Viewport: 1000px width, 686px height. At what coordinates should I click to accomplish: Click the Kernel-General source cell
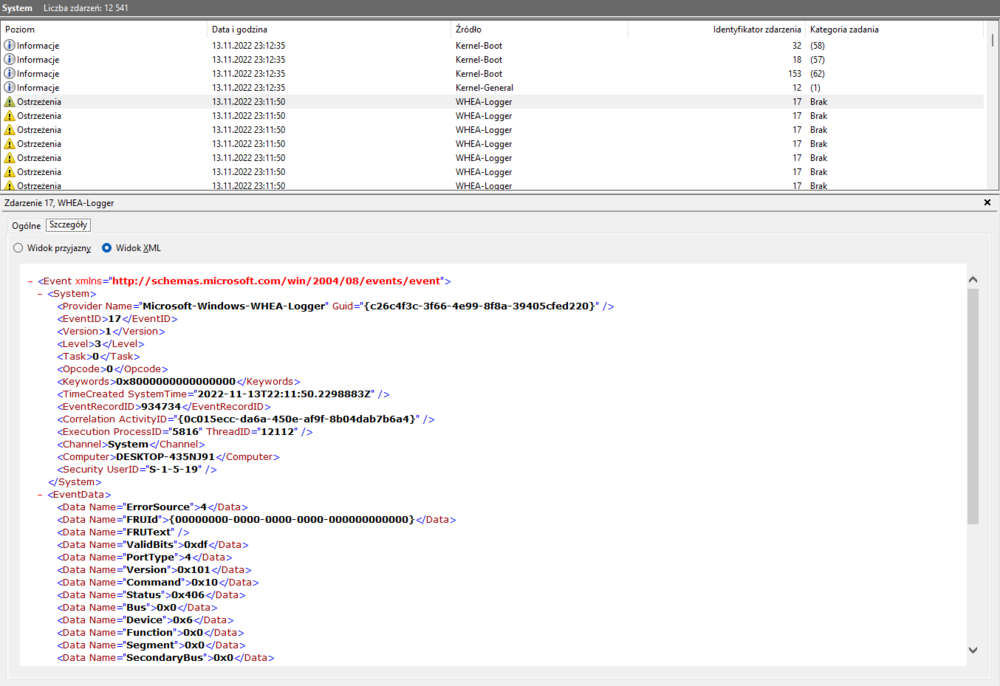coord(484,87)
